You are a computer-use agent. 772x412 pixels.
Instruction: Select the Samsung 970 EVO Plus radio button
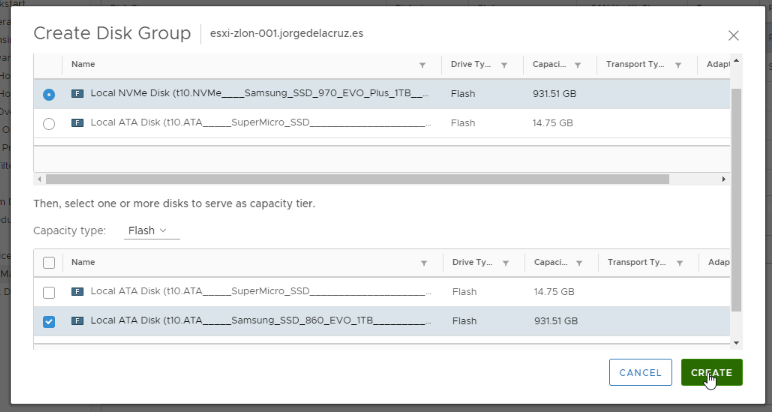pos(49,94)
